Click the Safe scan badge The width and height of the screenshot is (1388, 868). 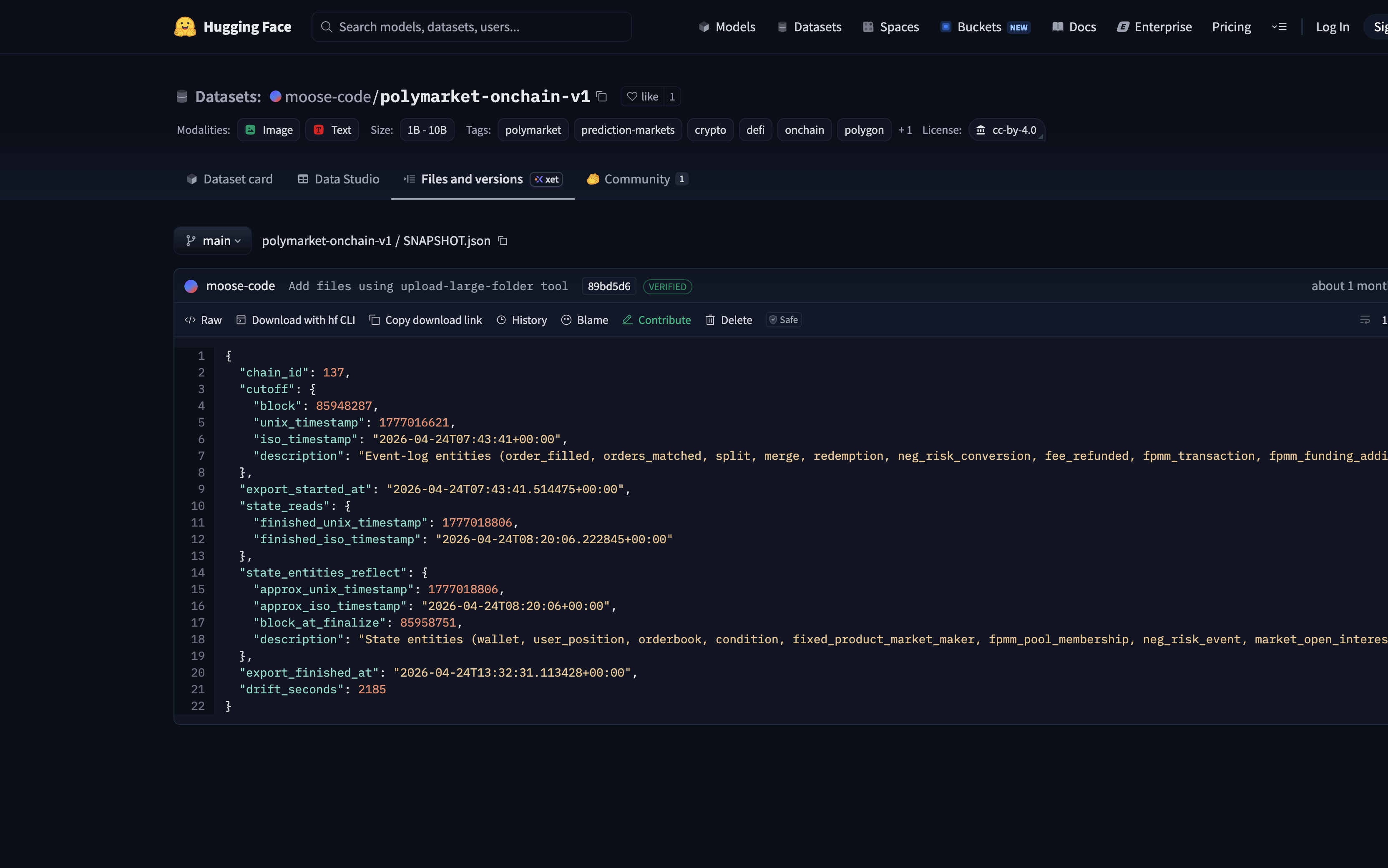pyautogui.click(x=783, y=320)
